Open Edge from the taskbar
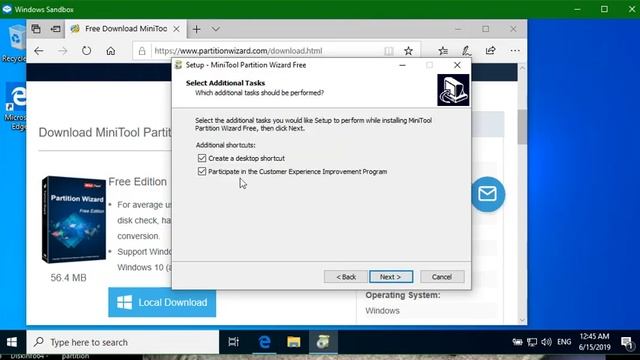 coord(264,342)
